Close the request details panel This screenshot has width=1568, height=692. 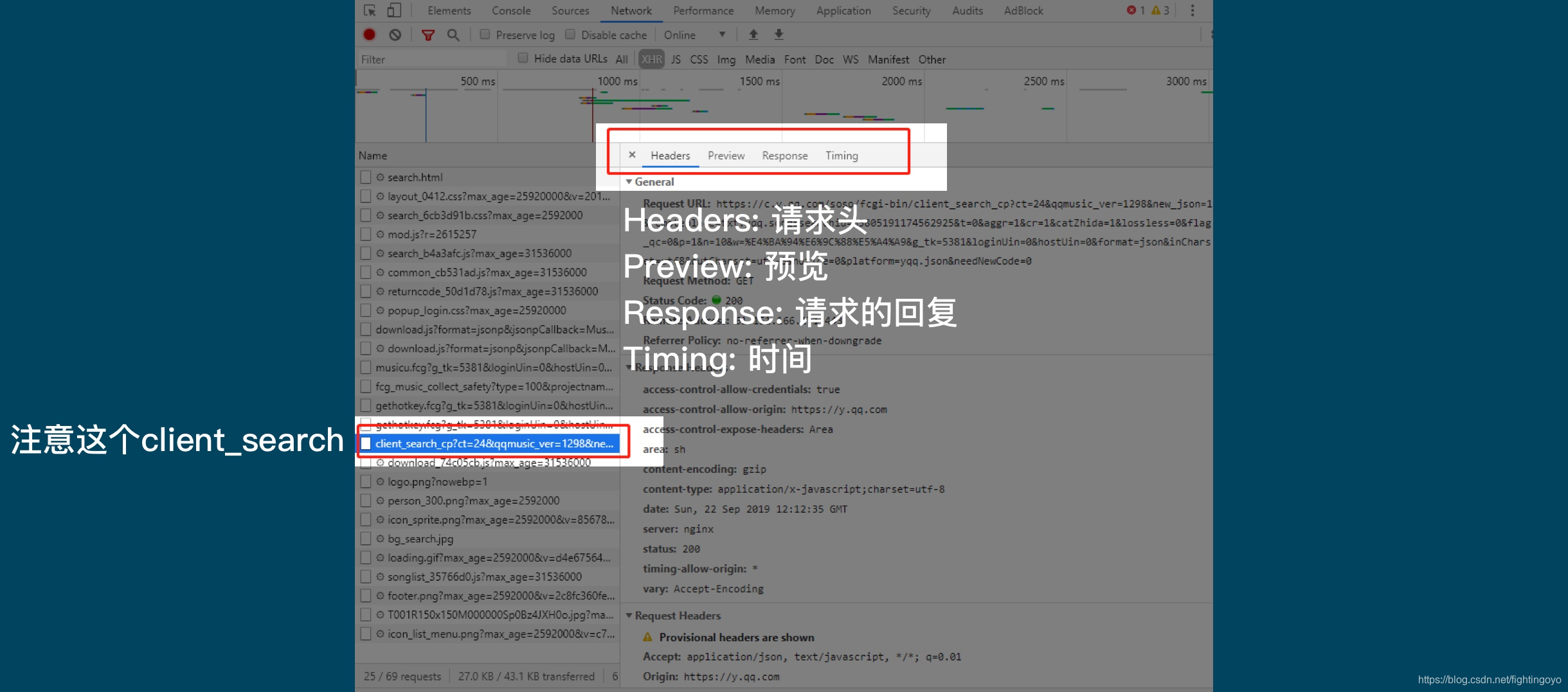632,155
